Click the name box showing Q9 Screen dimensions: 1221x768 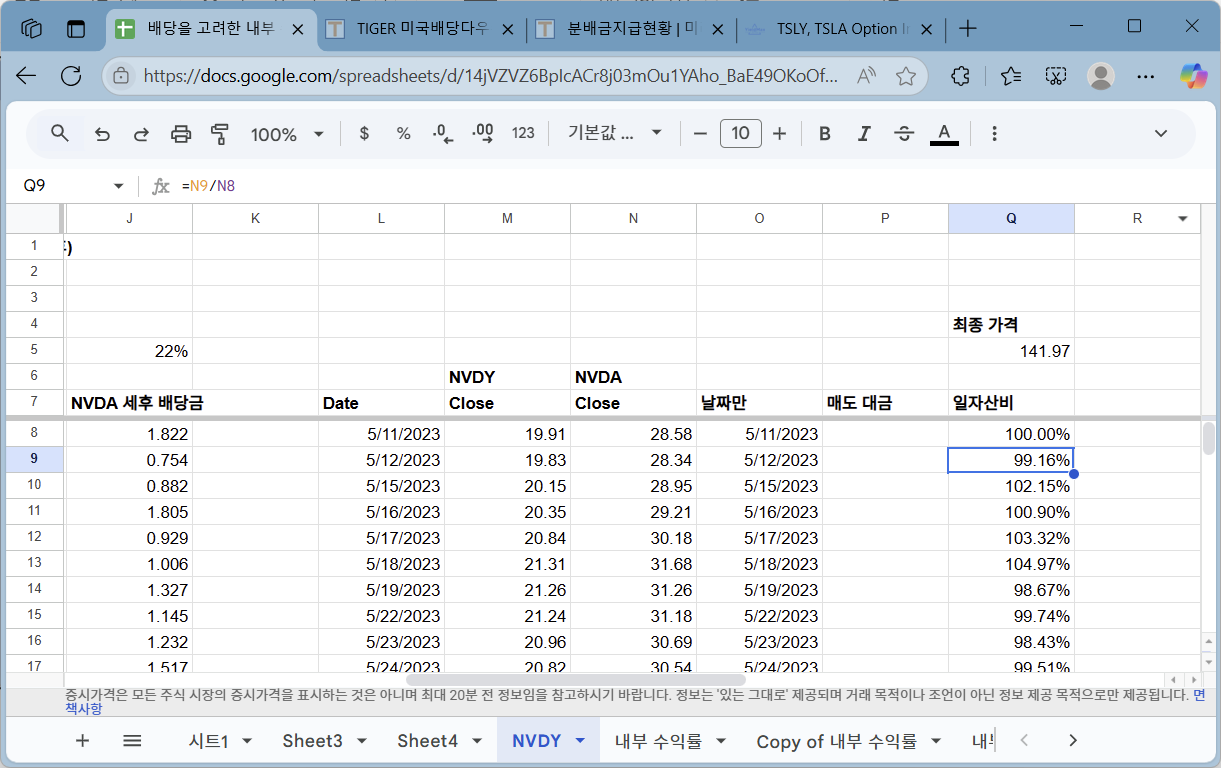coord(60,186)
